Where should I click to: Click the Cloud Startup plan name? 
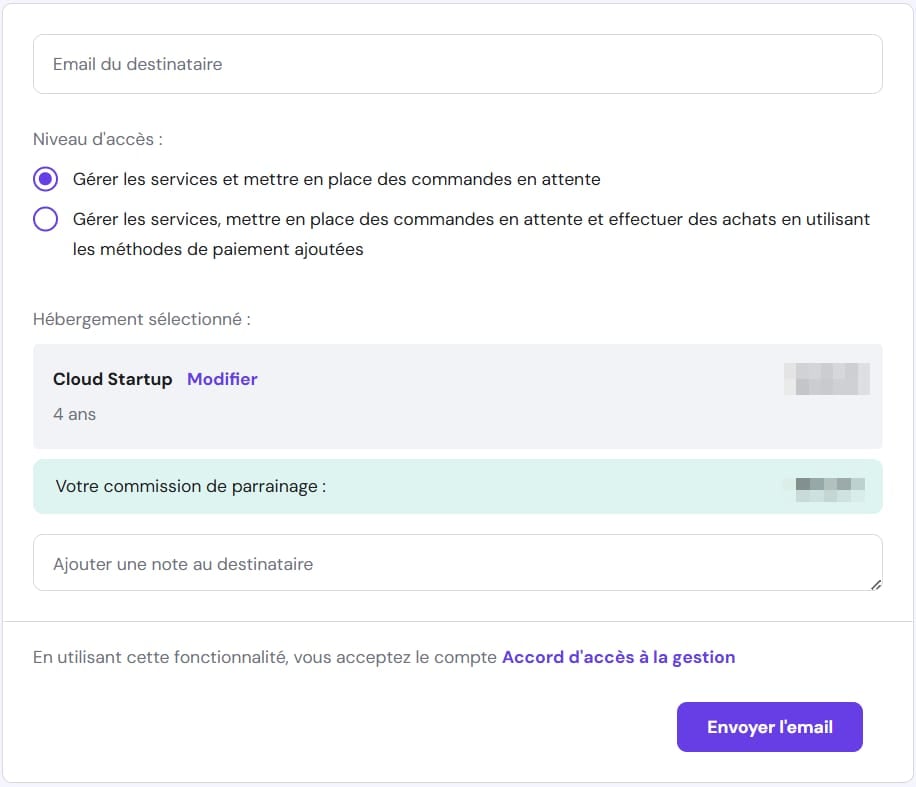(x=112, y=379)
